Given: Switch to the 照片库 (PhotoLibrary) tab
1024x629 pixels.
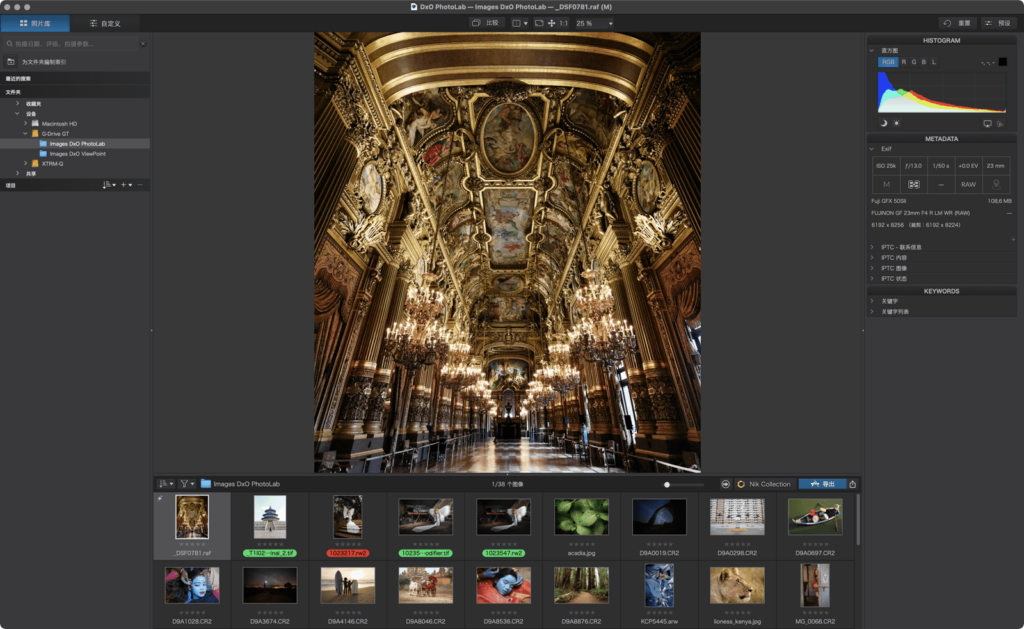Looking at the screenshot, I should [x=35, y=24].
